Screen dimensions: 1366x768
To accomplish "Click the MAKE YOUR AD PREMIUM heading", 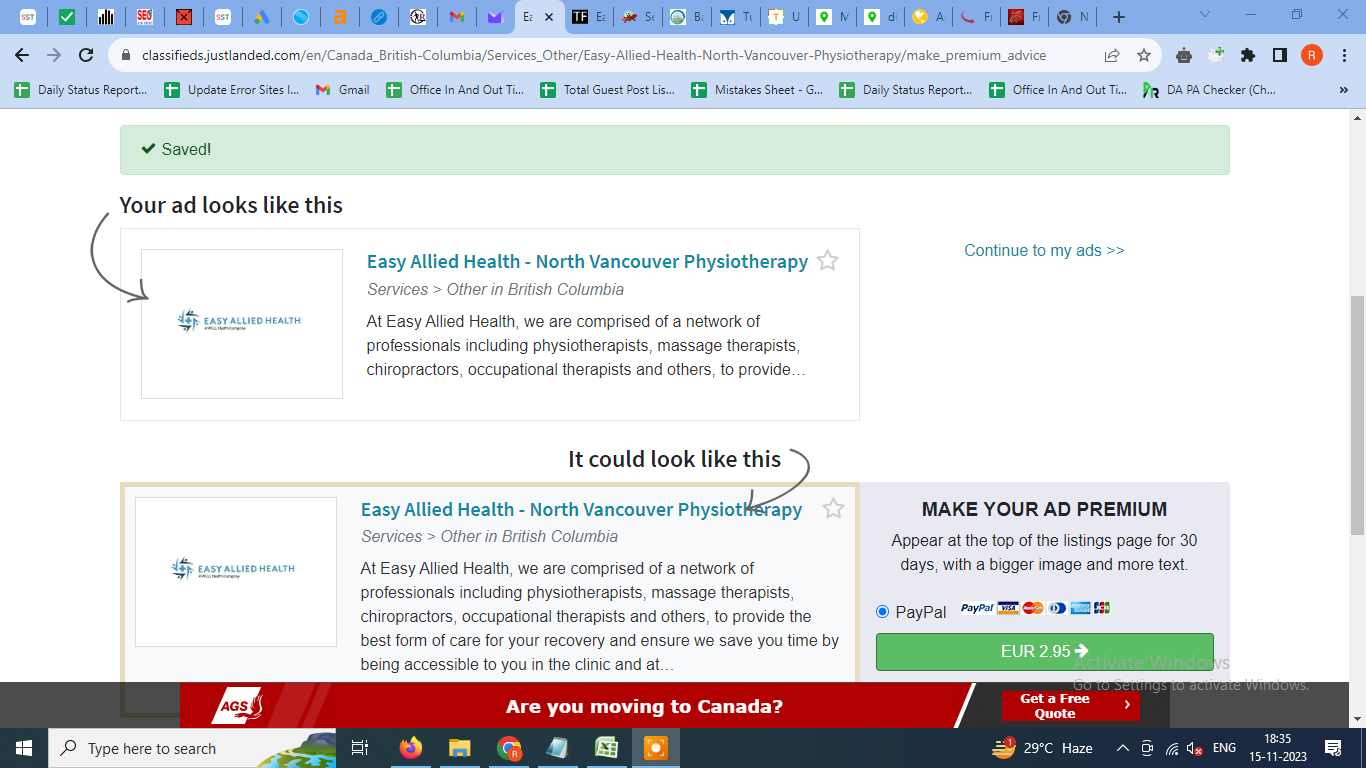I will point(1044,509).
